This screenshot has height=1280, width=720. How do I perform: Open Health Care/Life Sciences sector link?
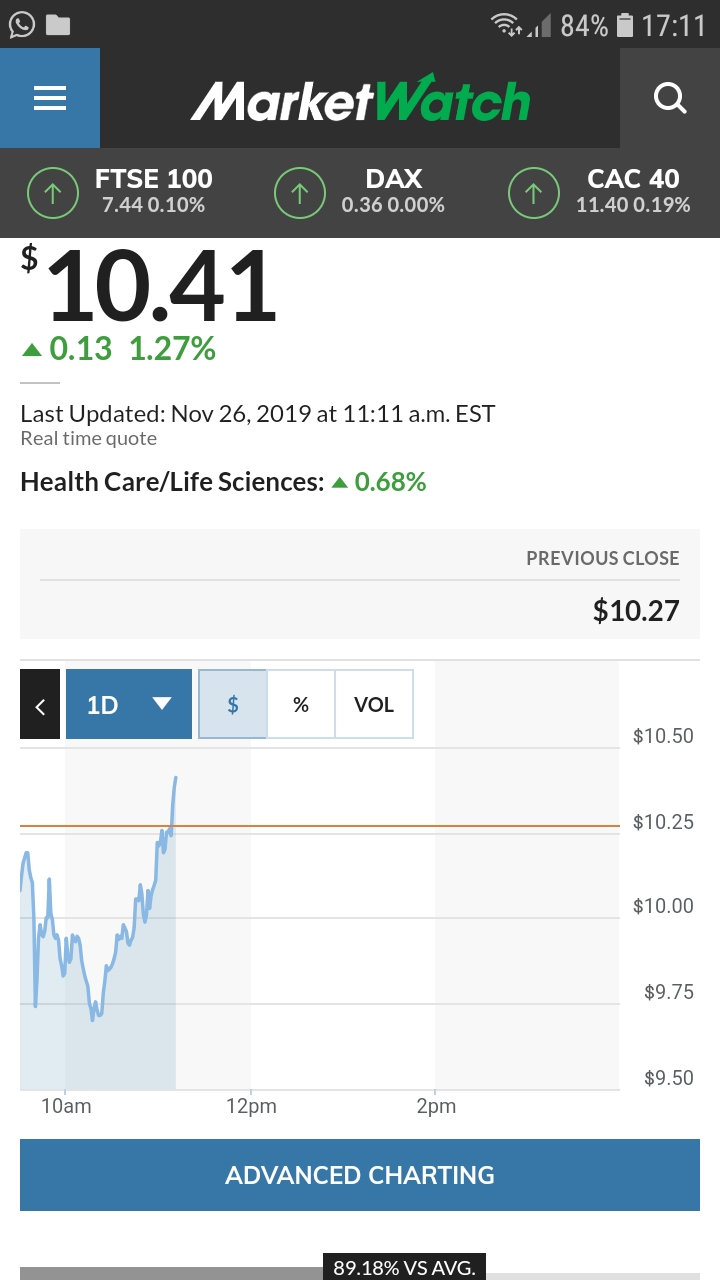(172, 482)
